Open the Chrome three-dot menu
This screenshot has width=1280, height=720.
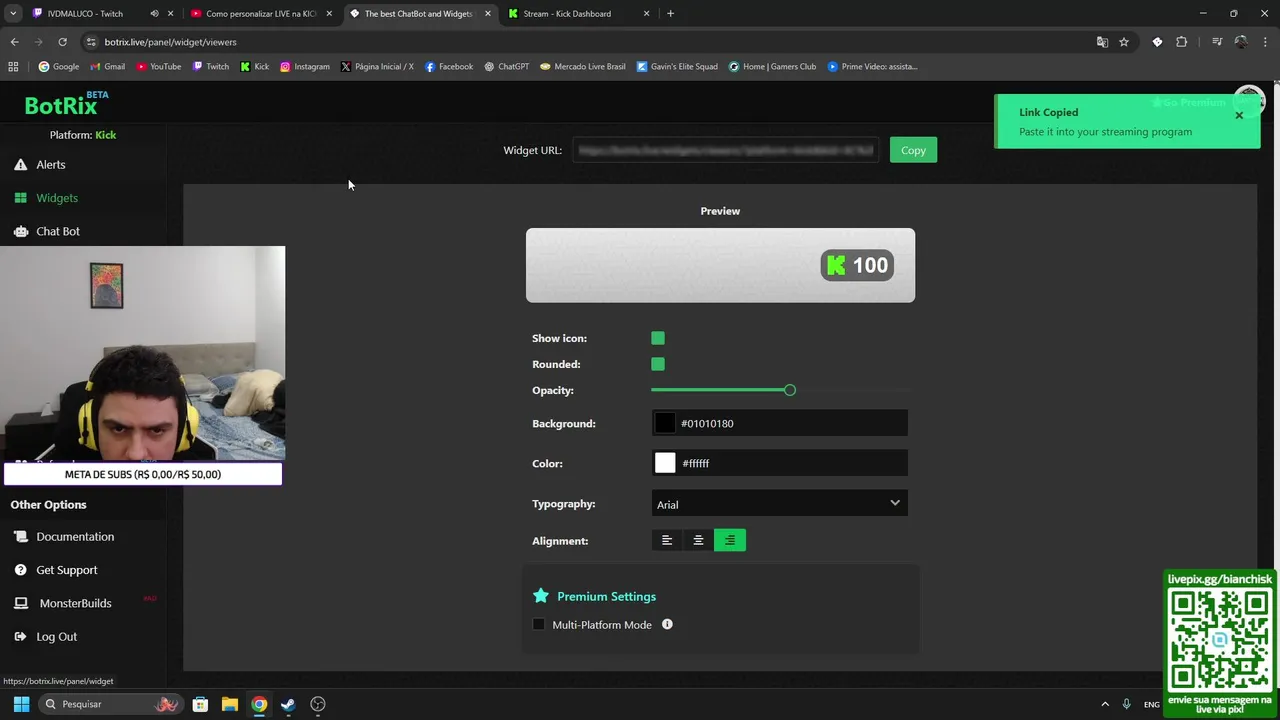pos(1266,42)
